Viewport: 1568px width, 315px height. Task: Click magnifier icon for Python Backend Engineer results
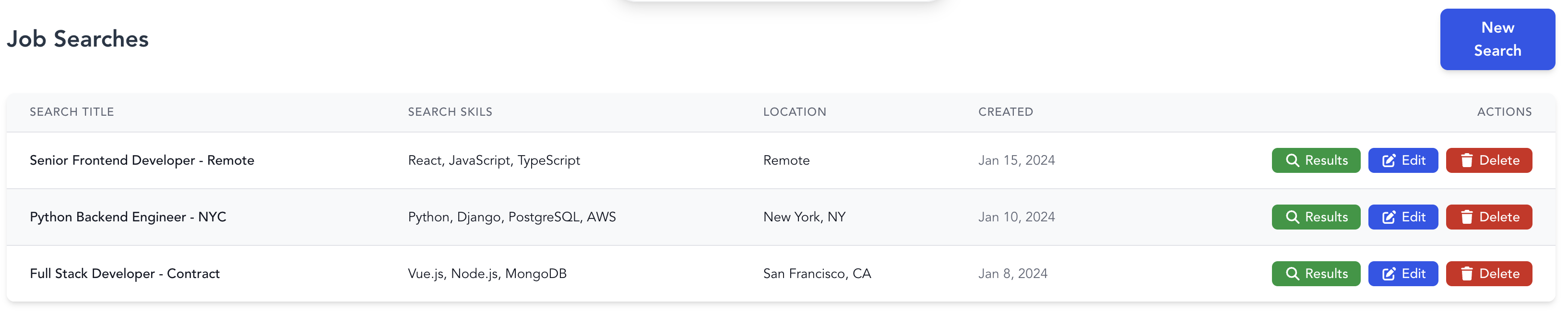(1292, 217)
